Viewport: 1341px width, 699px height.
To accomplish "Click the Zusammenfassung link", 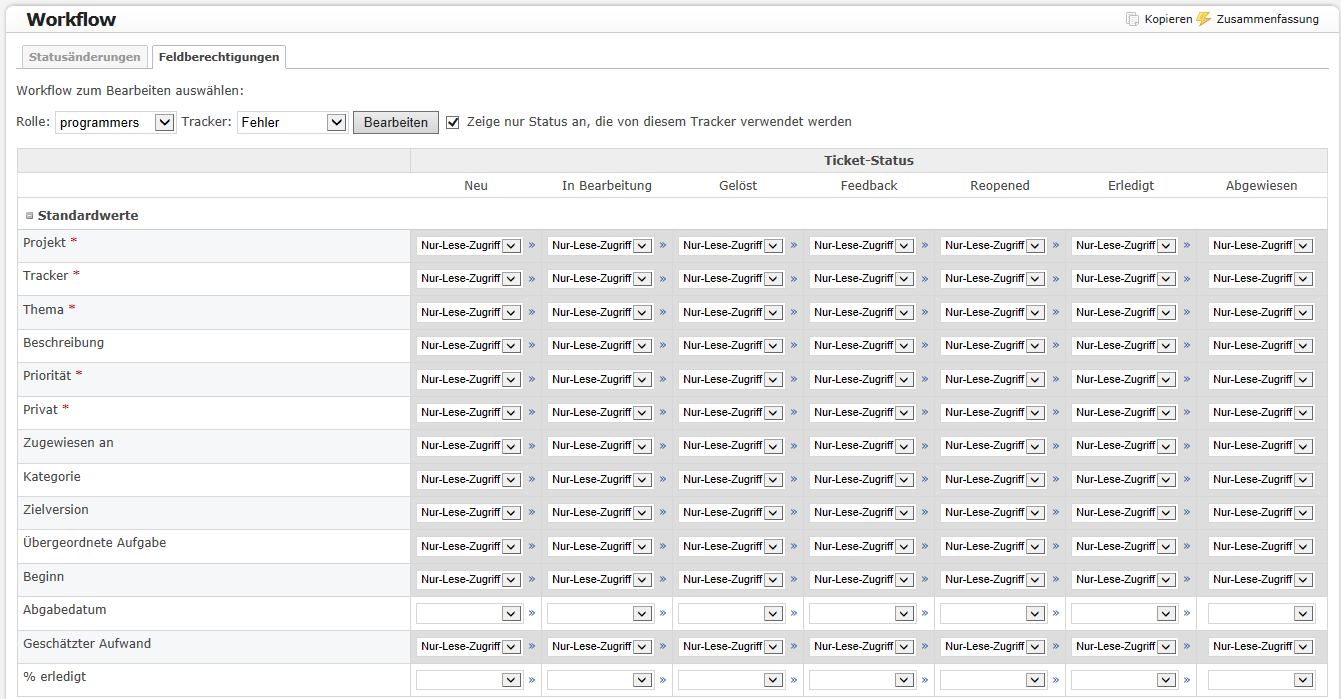I will pyautogui.click(x=1267, y=19).
